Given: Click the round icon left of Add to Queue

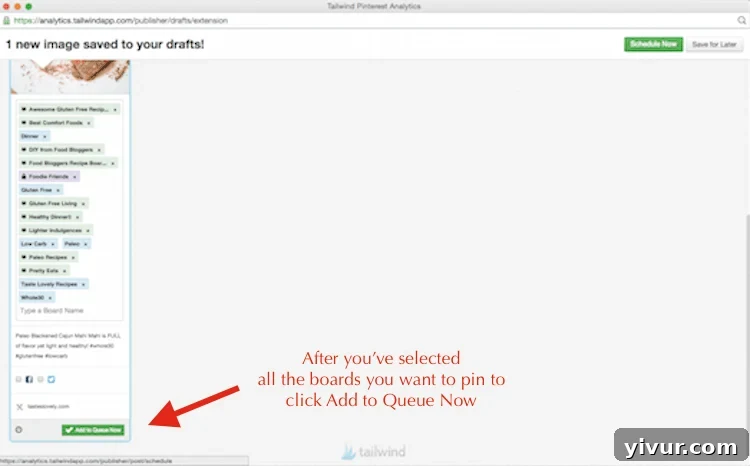Looking at the screenshot, I should tap(19, 430).
